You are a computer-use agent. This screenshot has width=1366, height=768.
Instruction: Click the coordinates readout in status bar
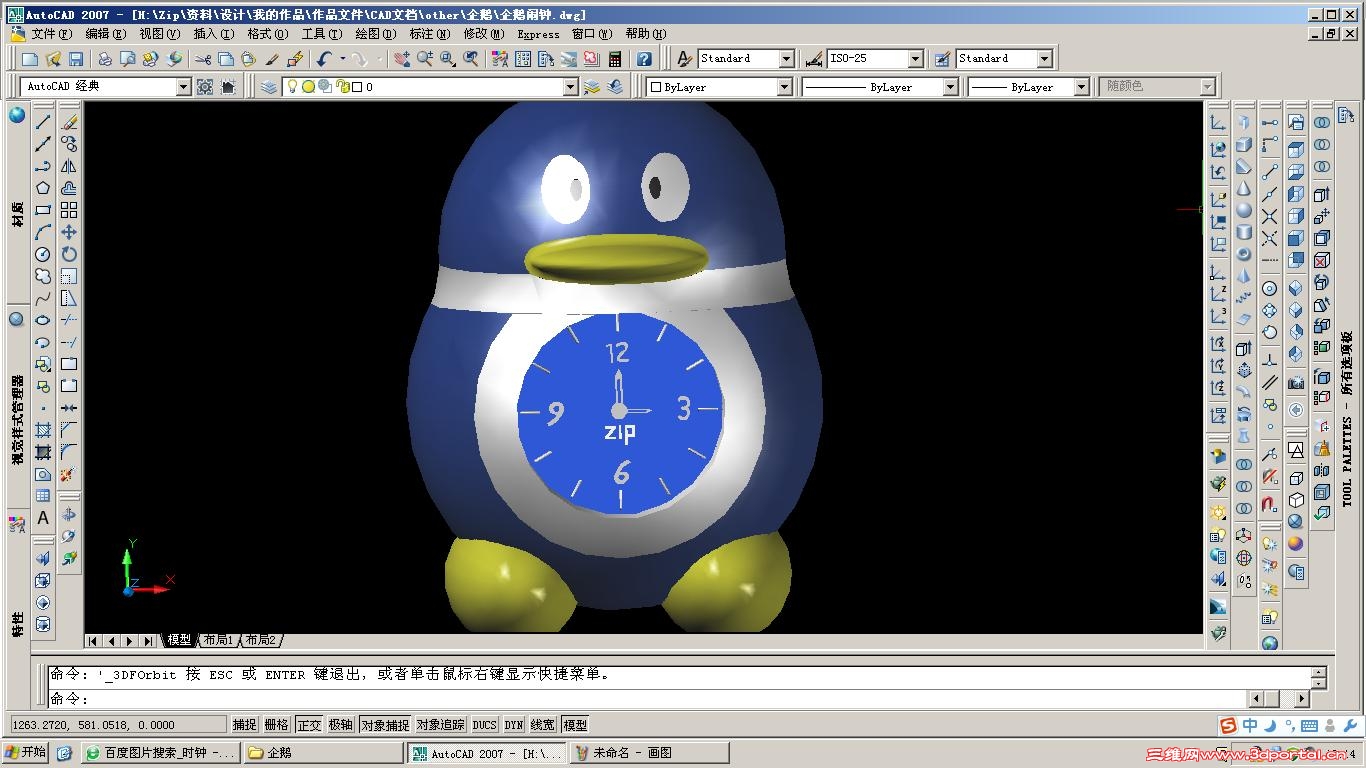pos(118,725)
